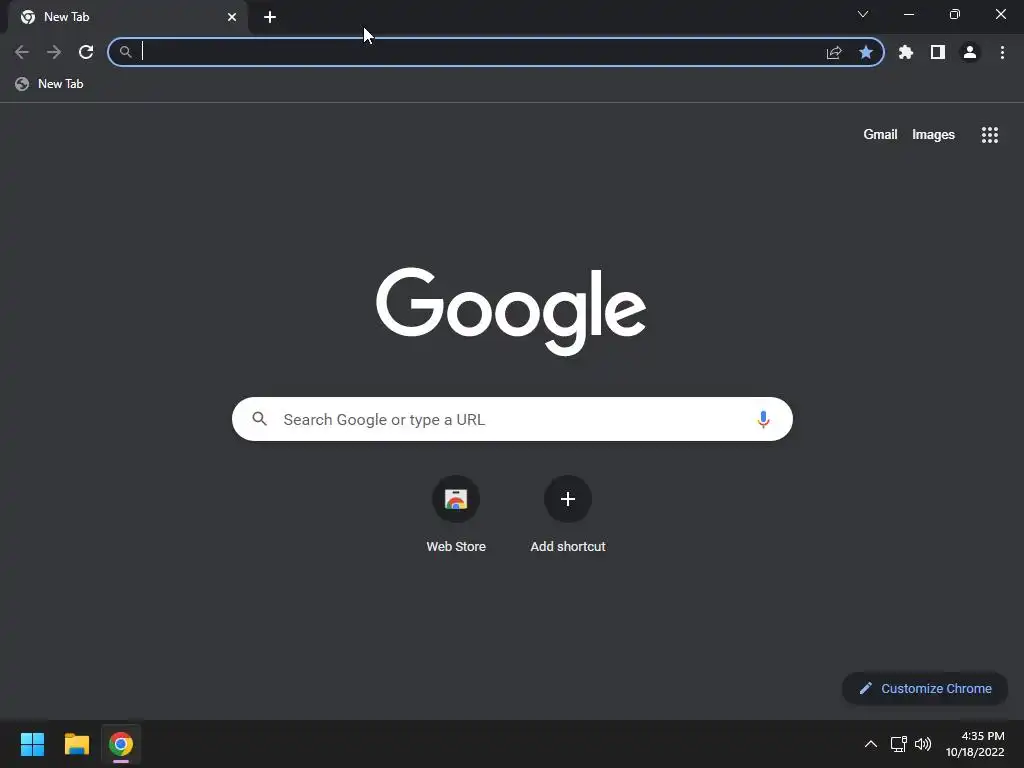Click the browser forward arrow
This screenshot has width=1024, height=768.
coord(54,52)
